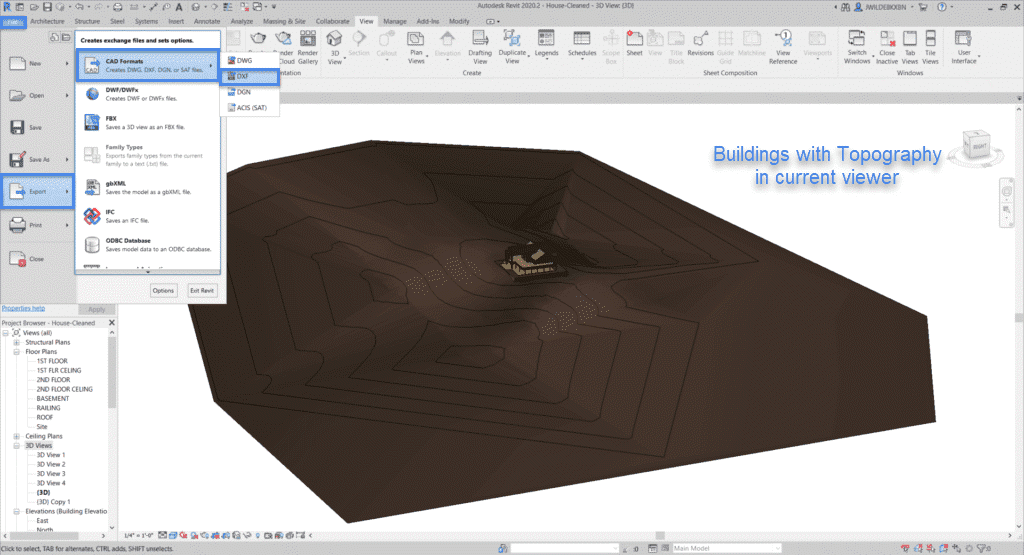
Task: Select BASEMENT plan view
Action: pyautogui.click(x=52, y=398)
